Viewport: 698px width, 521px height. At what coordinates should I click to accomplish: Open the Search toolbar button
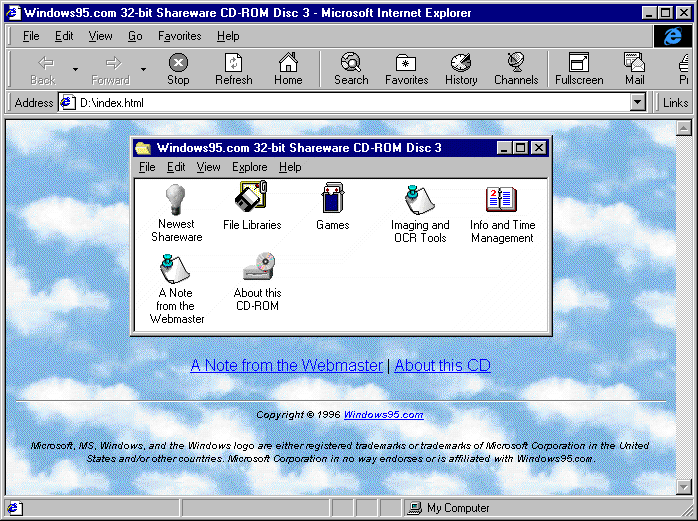(x=351, y=69)
